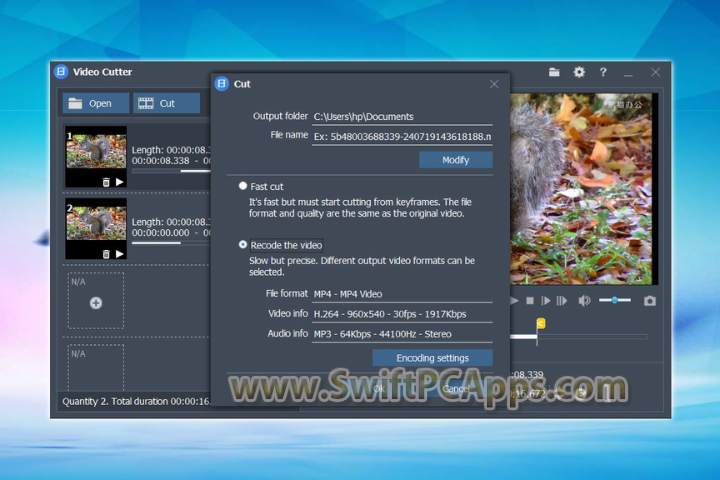This screenshot has height=480, width=720.
Task: Click clip 2 start time 00:00:00.000
Action: [x=160, y=233]
